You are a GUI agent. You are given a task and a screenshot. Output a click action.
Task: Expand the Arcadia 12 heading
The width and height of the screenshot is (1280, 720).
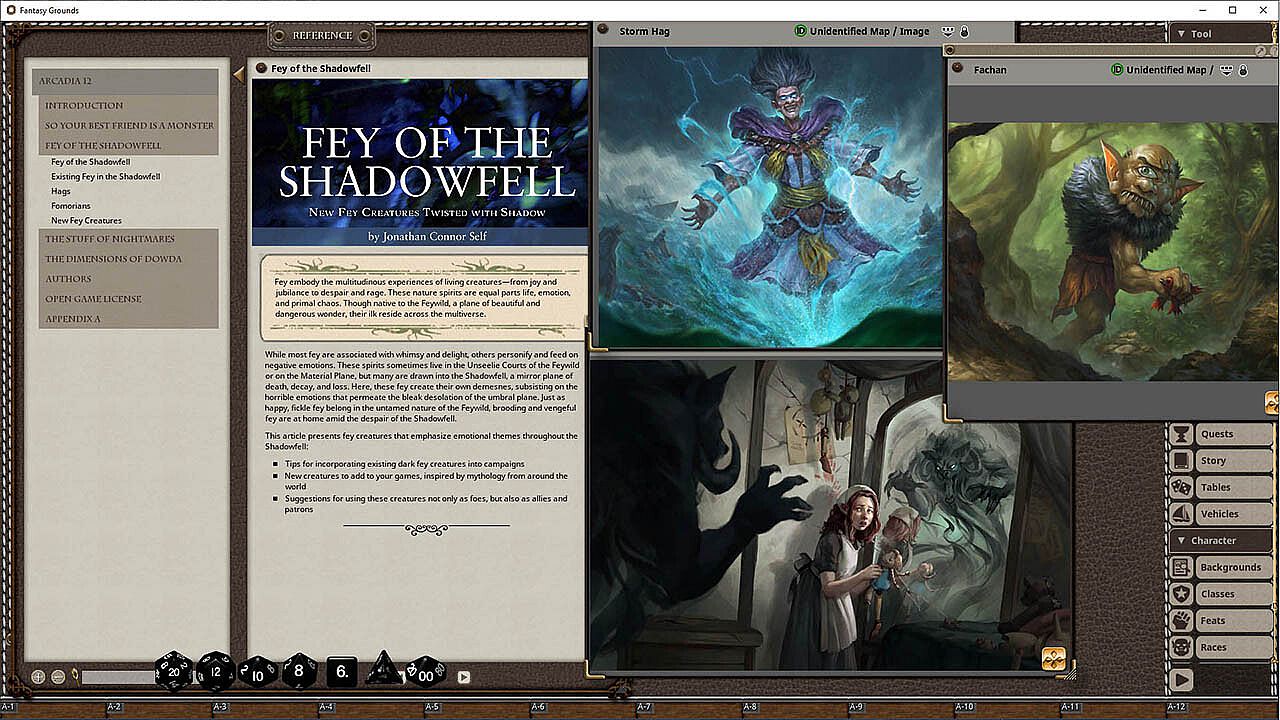pyautogui.click(x=125, y=81)
